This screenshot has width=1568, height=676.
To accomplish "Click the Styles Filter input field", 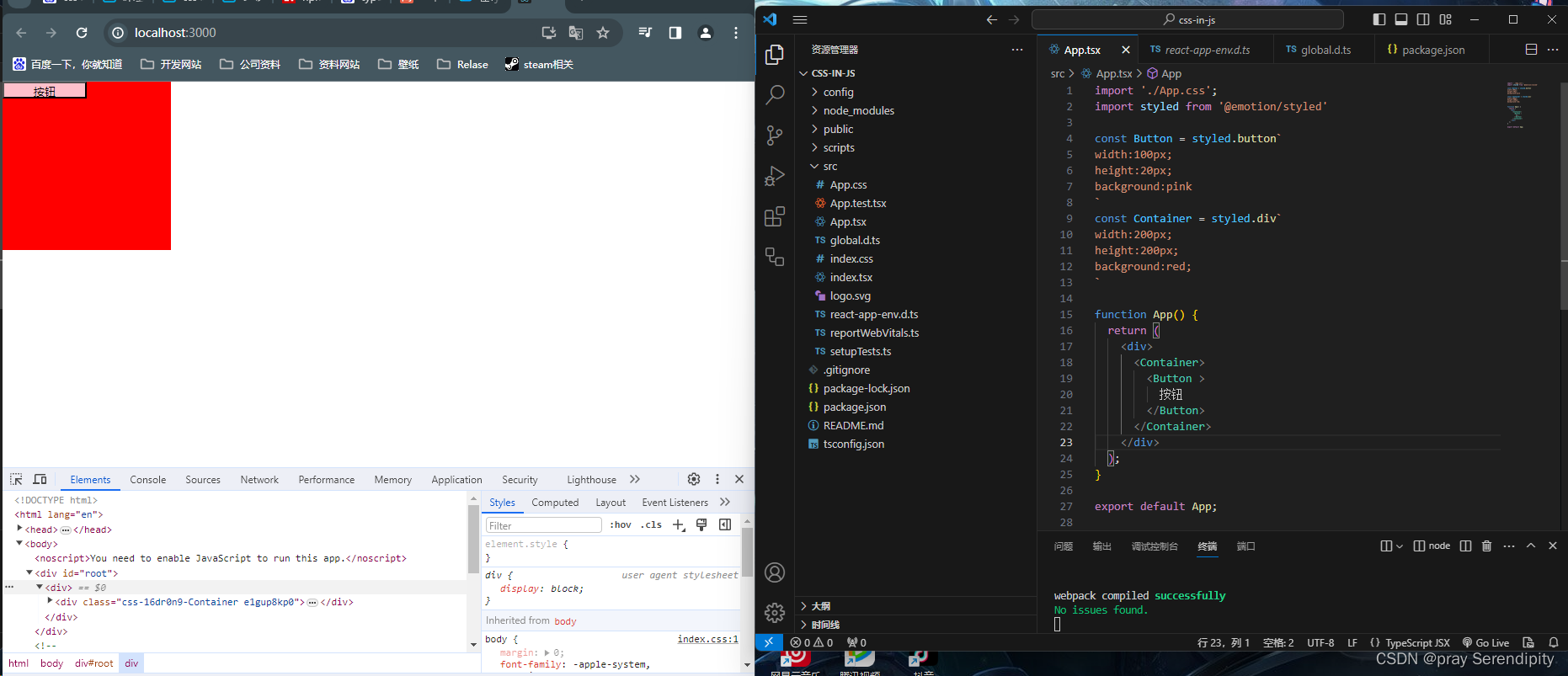I will point(543,525).
